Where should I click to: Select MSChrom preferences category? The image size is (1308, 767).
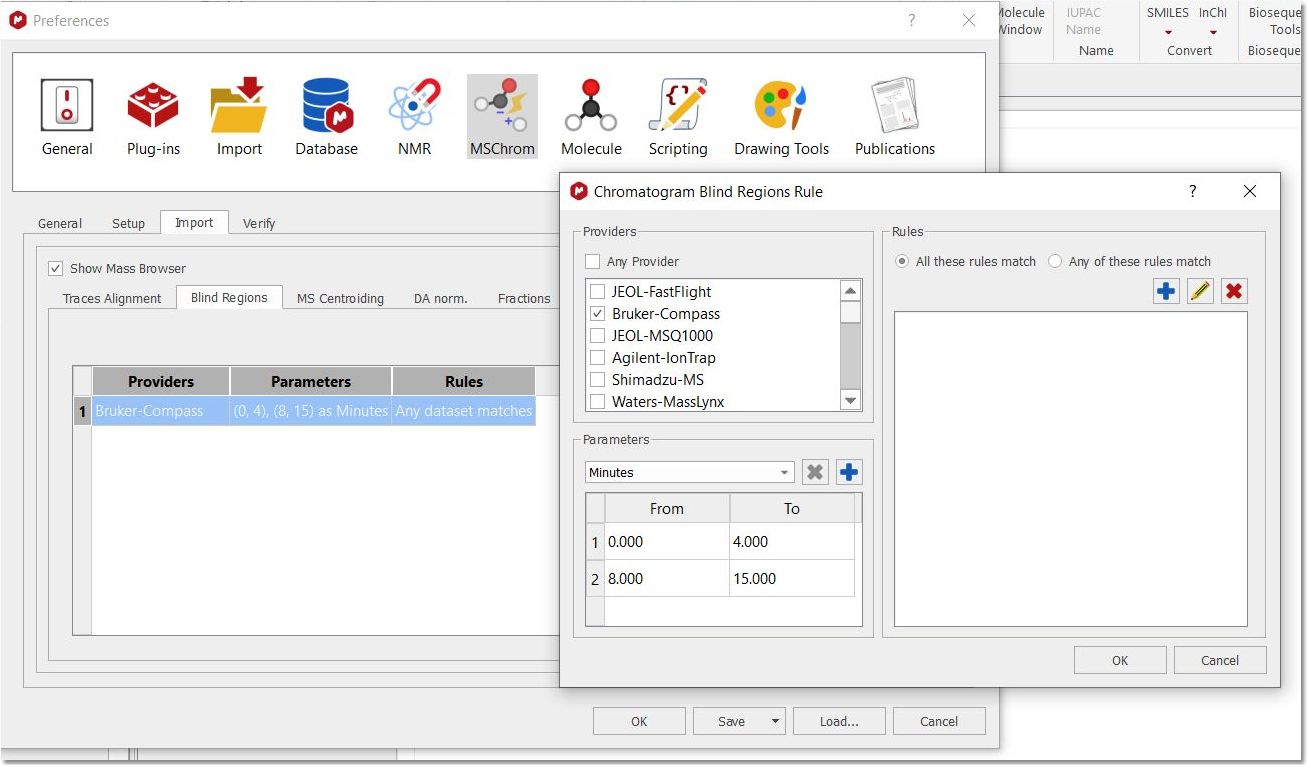click(502, 118)
